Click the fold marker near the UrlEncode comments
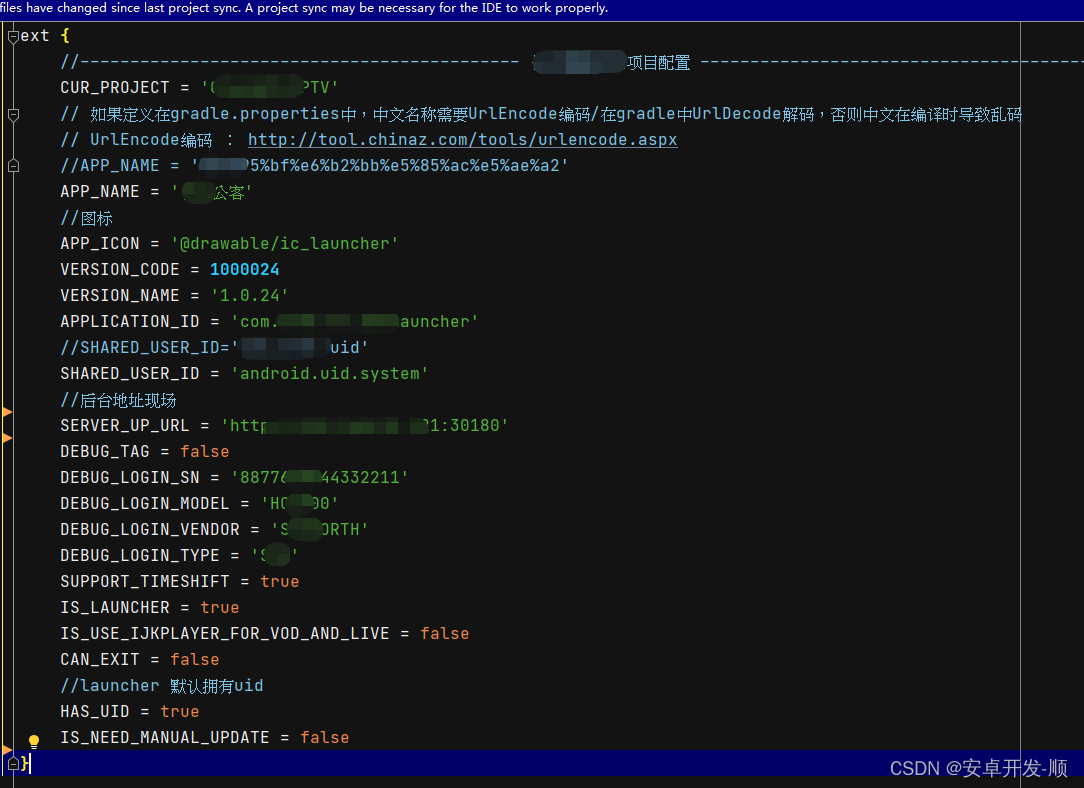 (13, 115)
